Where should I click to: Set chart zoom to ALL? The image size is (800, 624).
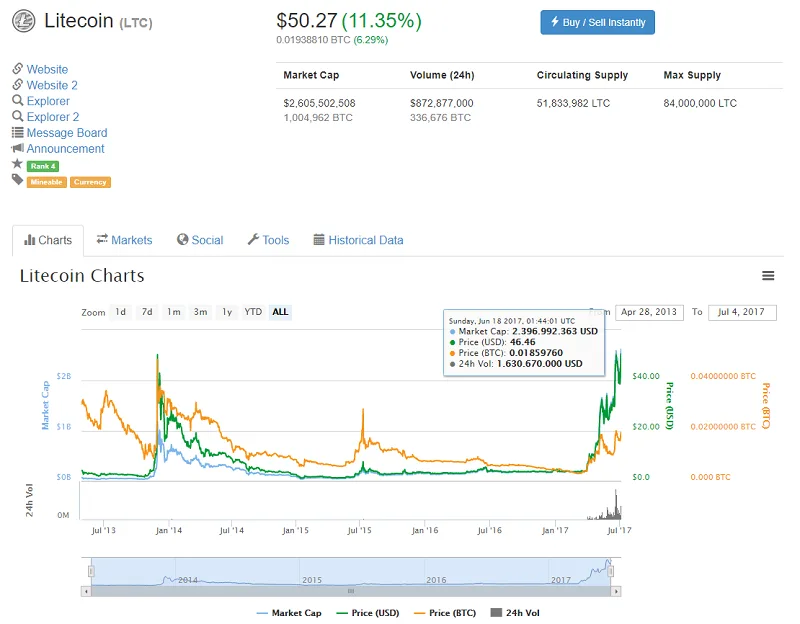280,312
